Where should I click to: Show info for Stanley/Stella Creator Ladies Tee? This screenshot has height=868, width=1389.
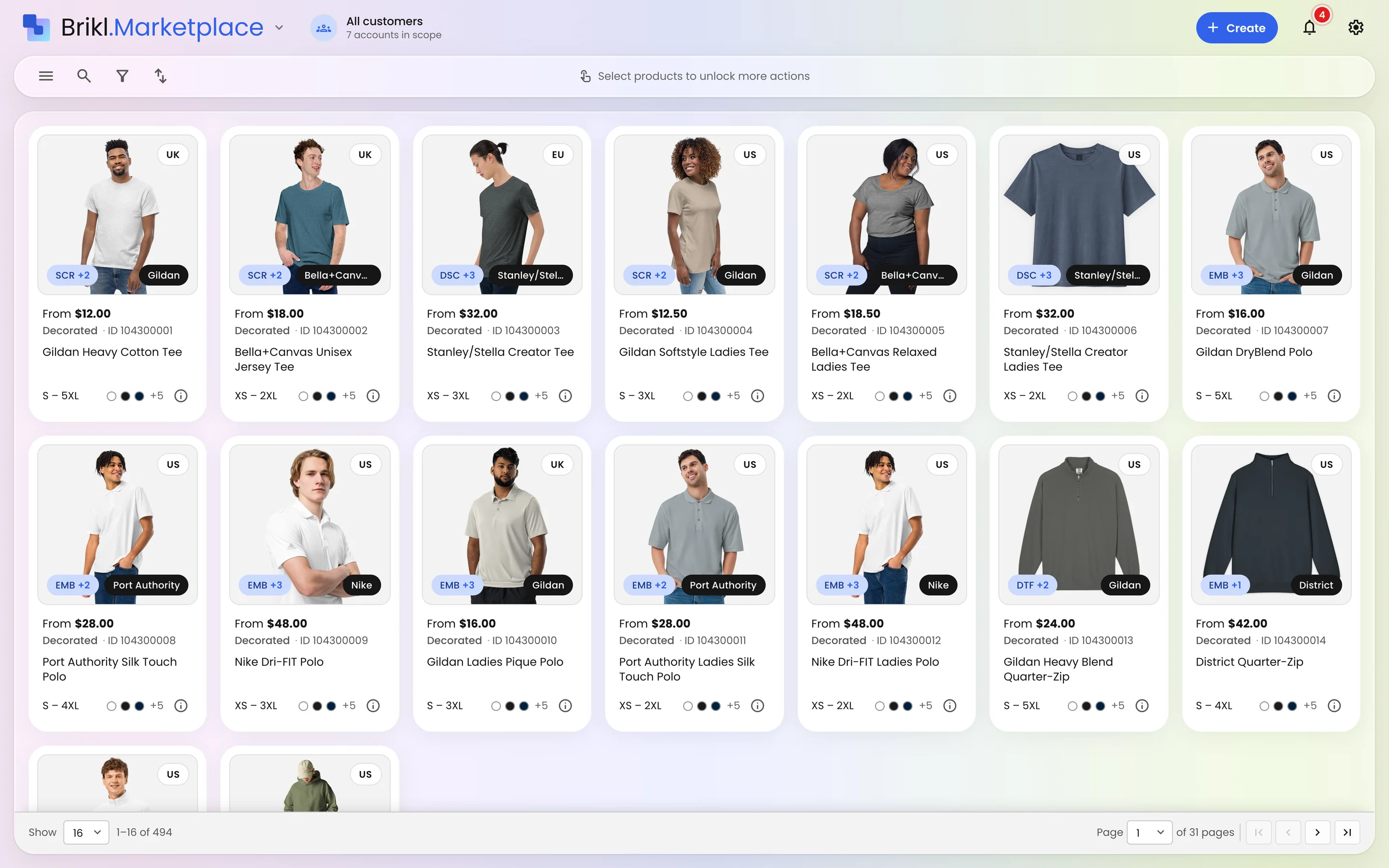1142,395
